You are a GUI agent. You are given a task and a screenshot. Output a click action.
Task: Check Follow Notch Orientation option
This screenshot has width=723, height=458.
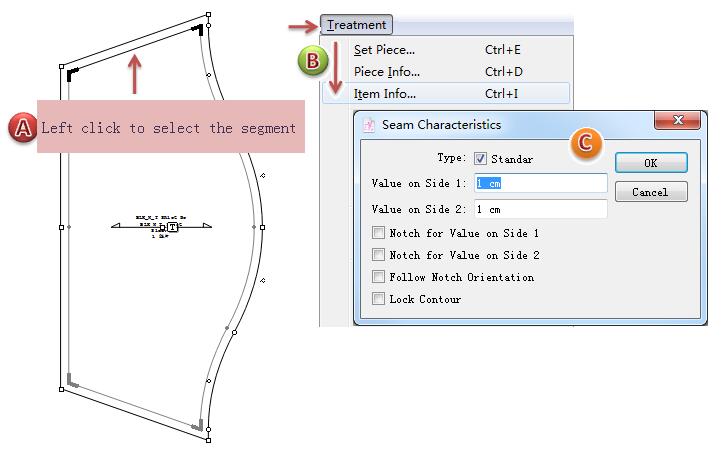coord(378,277)
